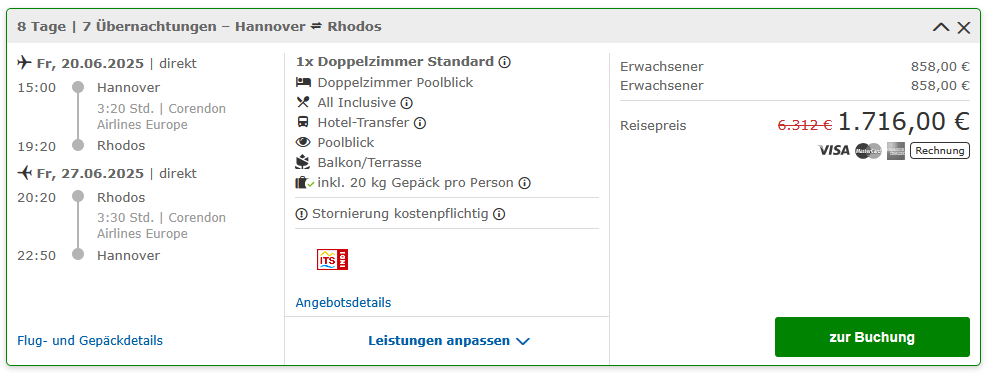Collapse the offer with the upward chevron
The width and height of the screenshot is (991, 373).
point(941,27)
